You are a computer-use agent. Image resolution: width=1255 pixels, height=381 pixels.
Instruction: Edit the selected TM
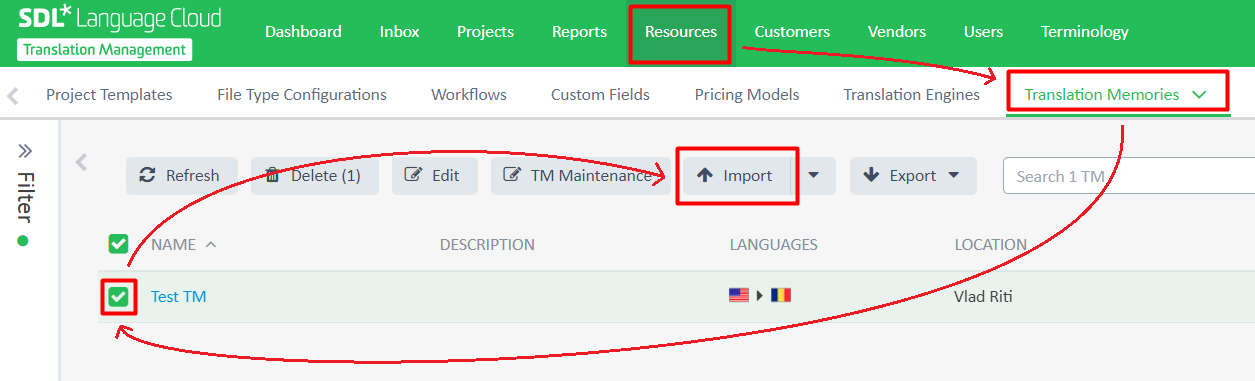pos(434,176)
